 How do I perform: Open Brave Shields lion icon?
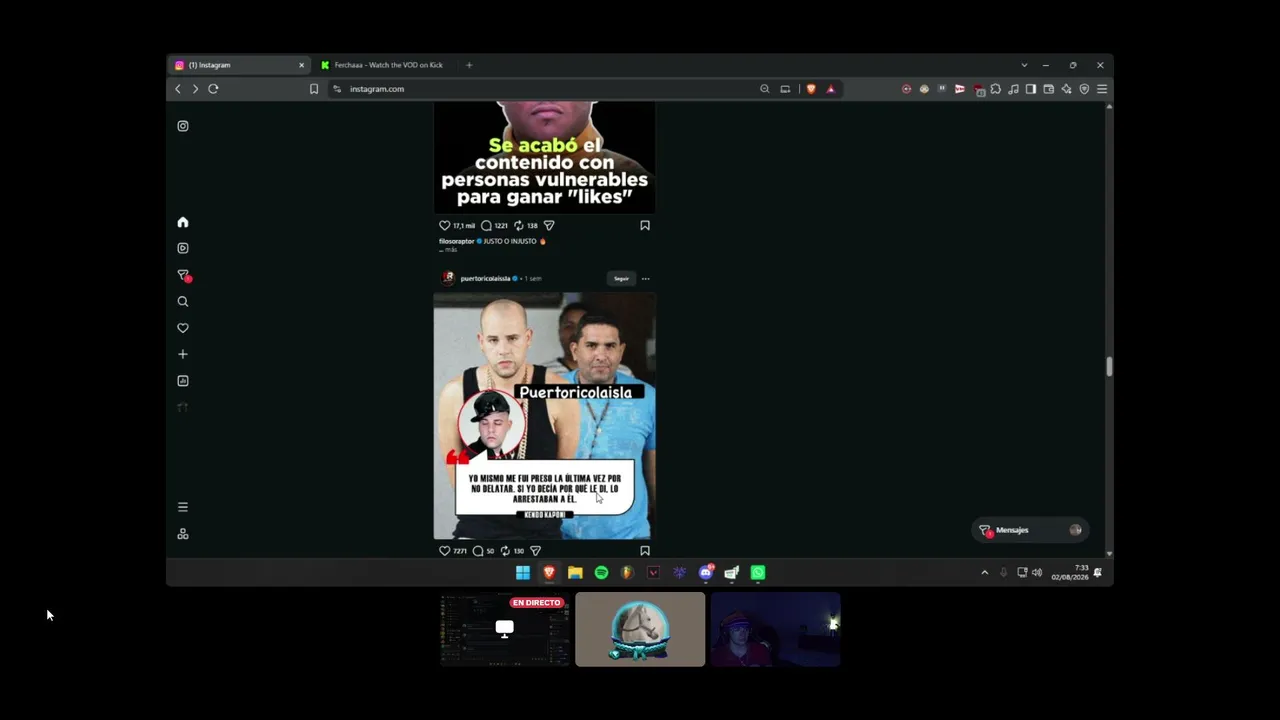click(x=811, y=89)
